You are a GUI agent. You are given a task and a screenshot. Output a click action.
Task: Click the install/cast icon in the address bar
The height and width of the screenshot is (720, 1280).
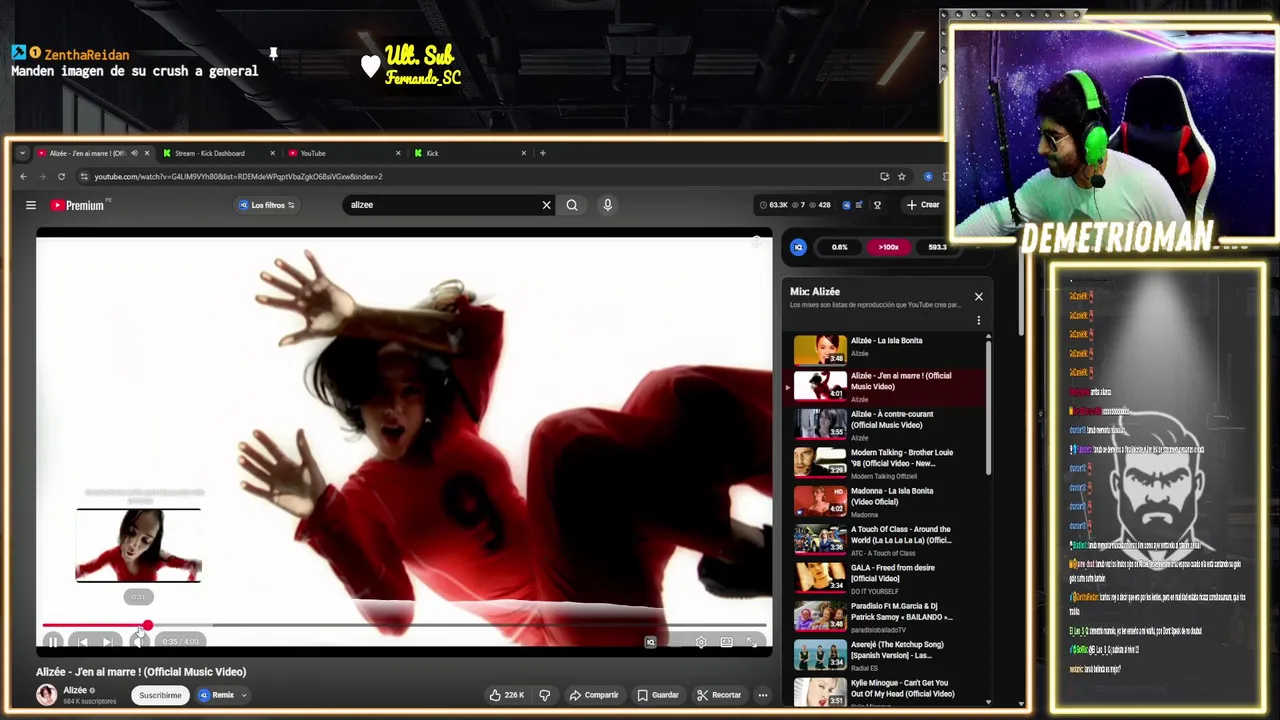pyautogui.click(x=884, y=177)
